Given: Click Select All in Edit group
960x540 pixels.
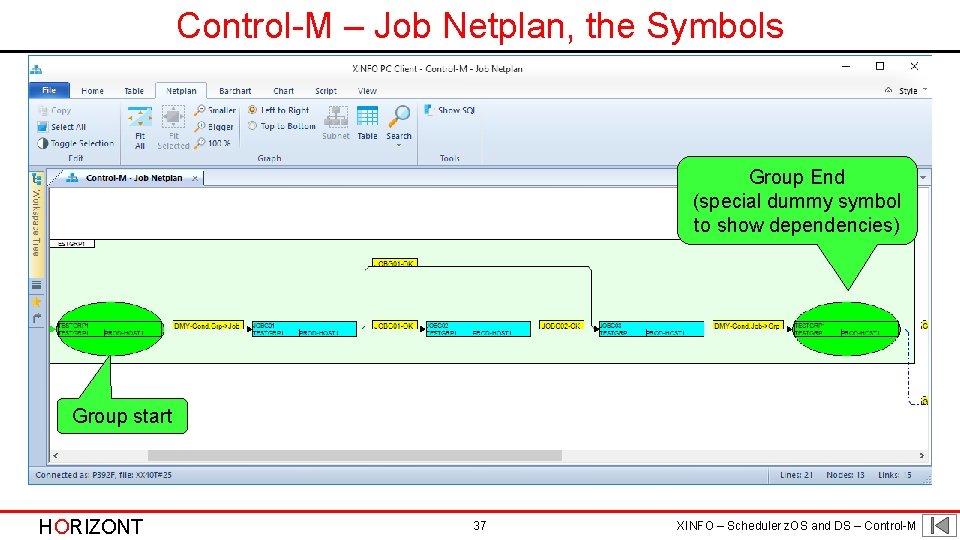Looking at the screenshot, I should 61,127.
